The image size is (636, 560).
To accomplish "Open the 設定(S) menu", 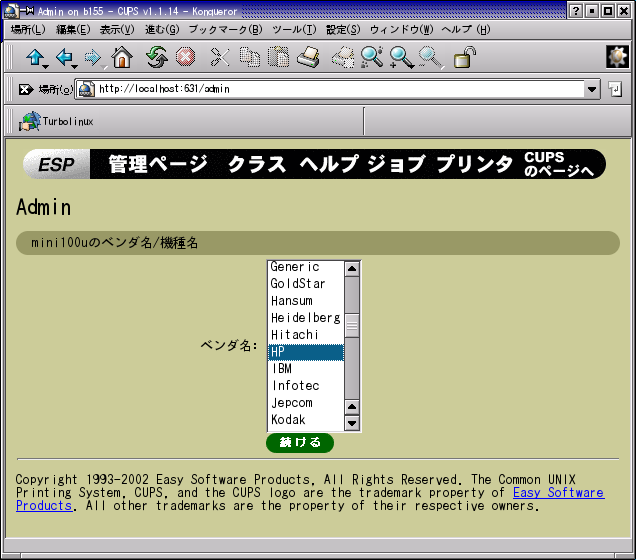I will (343, 30).
